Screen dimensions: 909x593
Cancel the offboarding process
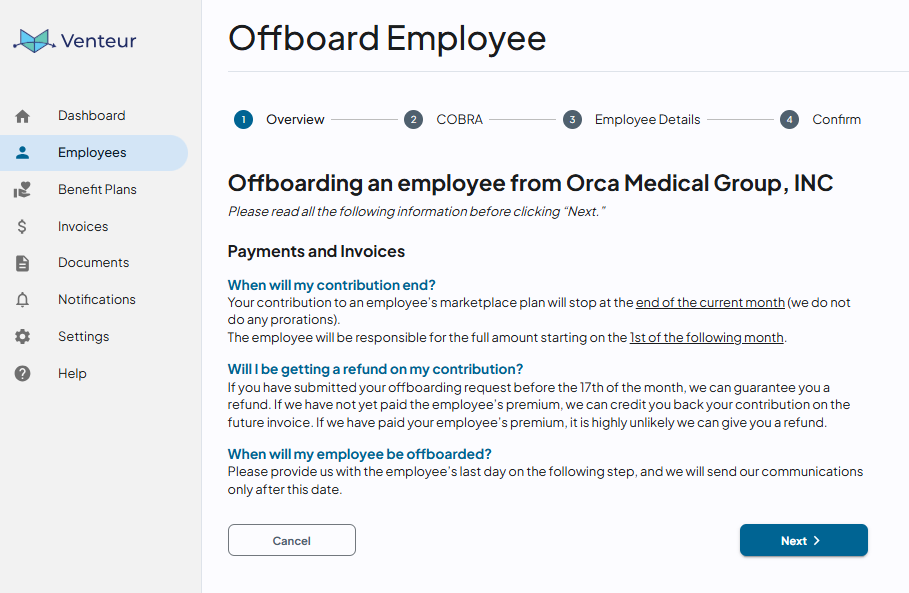point(292,540)
